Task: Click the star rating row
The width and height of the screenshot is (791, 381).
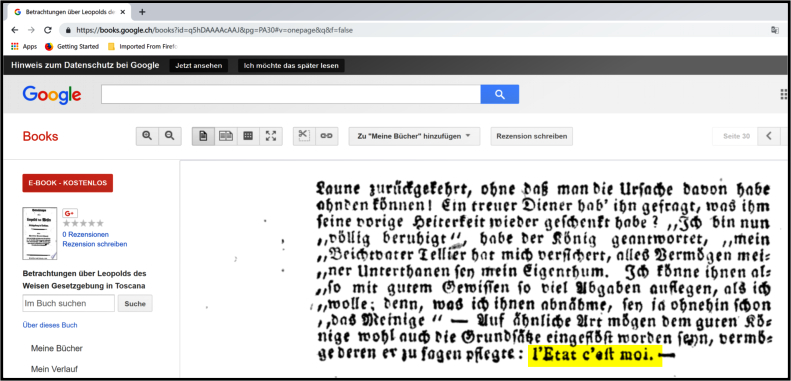Action: point(83,223)
